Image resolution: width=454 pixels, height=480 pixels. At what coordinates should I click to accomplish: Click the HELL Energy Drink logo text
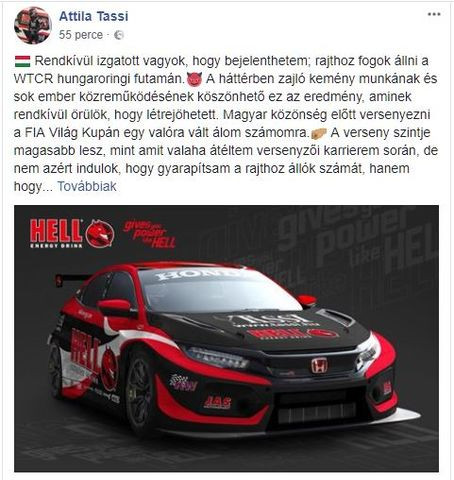56,233
